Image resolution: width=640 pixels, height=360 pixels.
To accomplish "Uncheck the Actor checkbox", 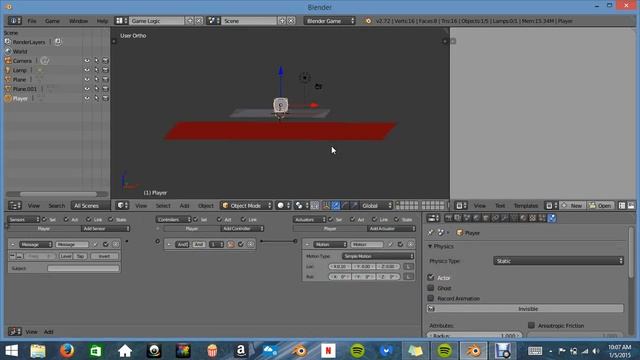I will pyautogui.click(x=431, y=278).
